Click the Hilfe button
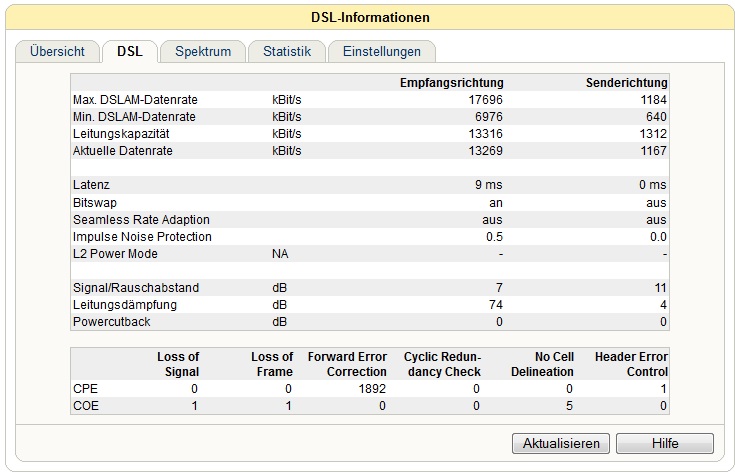The height and width of the screenshot is (472, 735). point(665,443)
